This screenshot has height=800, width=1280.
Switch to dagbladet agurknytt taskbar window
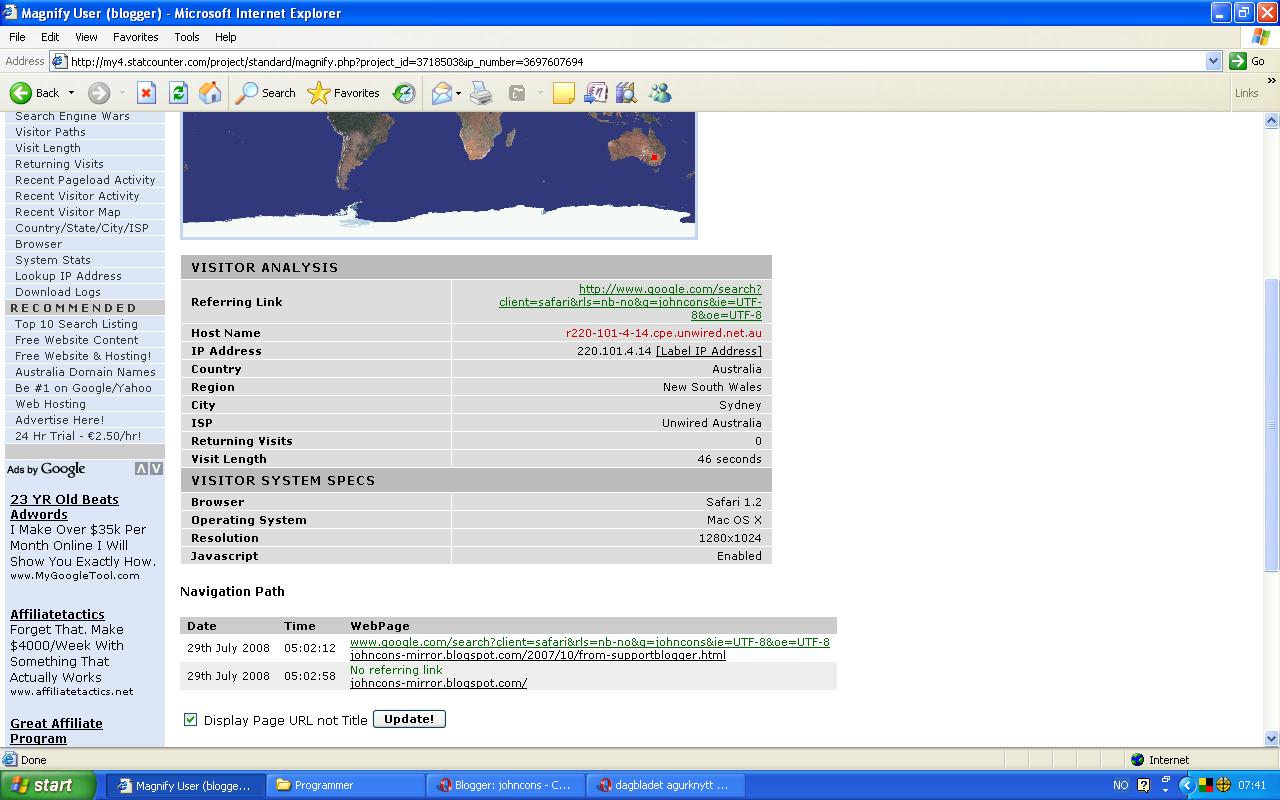point(664,785)
